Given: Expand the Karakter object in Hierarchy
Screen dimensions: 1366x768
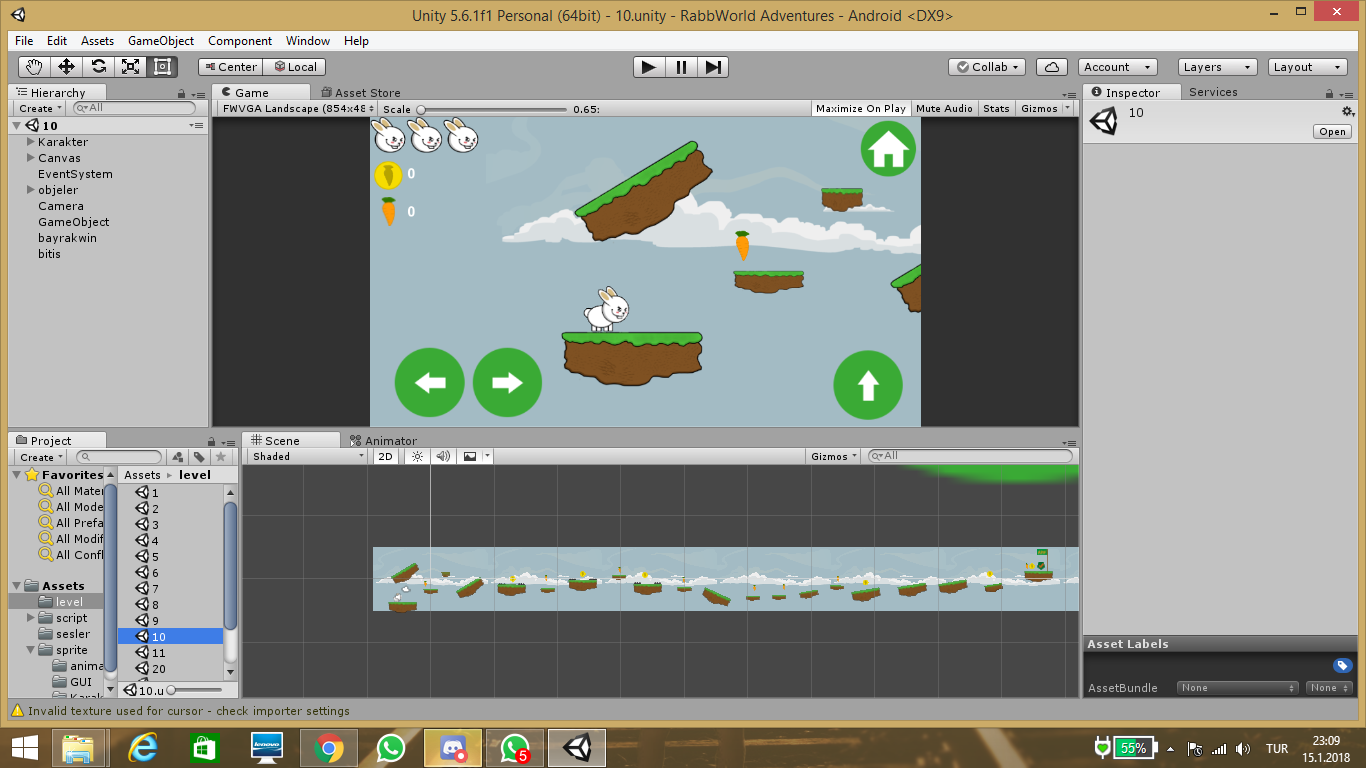Looking at the screenshot, I should [31, 142].
